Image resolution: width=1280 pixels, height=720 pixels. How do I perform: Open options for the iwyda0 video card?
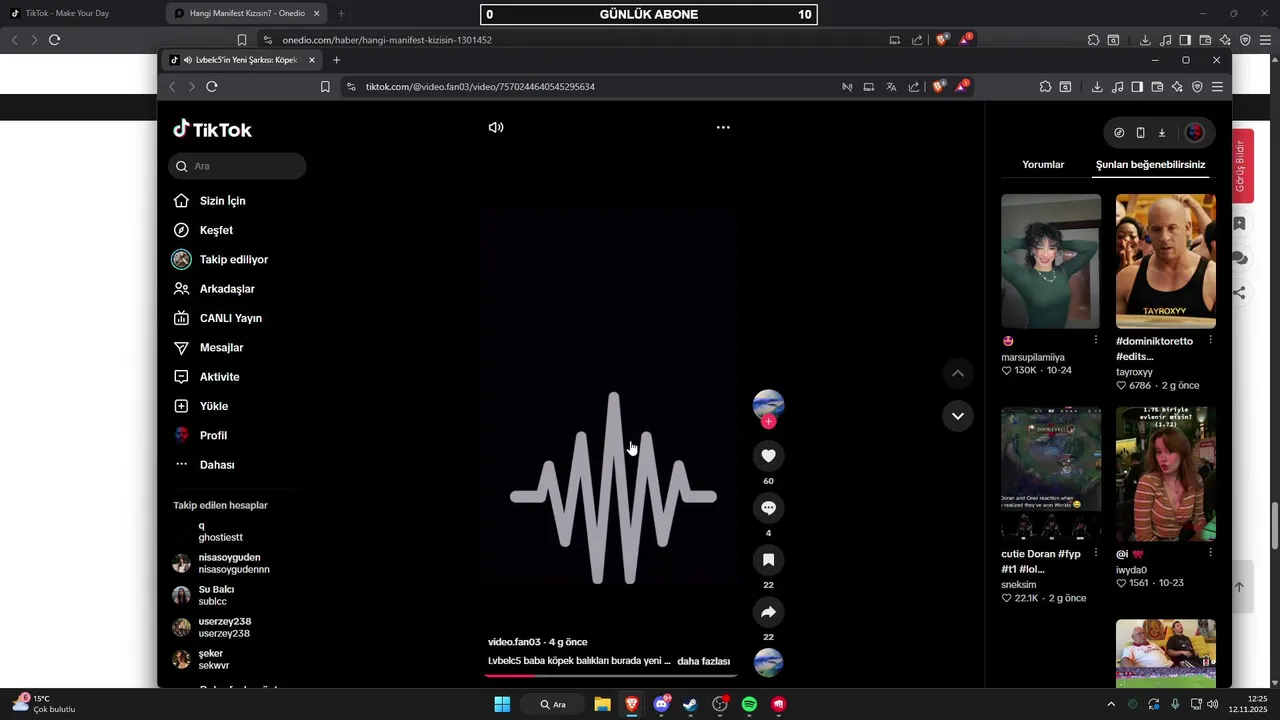point(1210,553)
